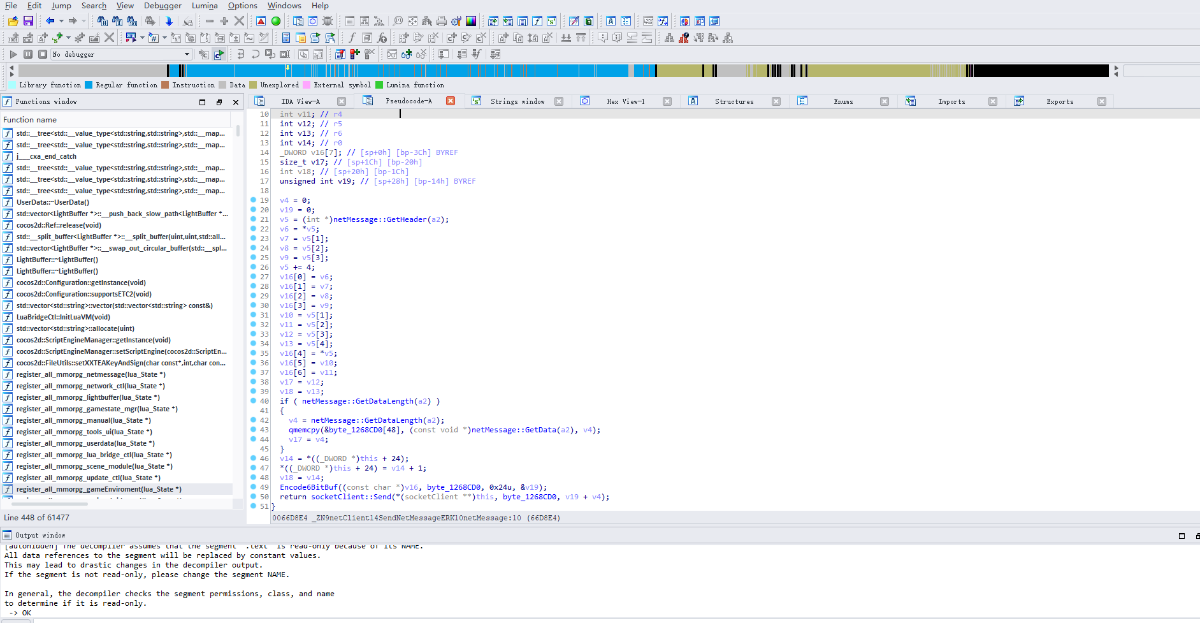Open the Lumina menu
This screenshot has width=1200, height=623.
pos(205,5)
